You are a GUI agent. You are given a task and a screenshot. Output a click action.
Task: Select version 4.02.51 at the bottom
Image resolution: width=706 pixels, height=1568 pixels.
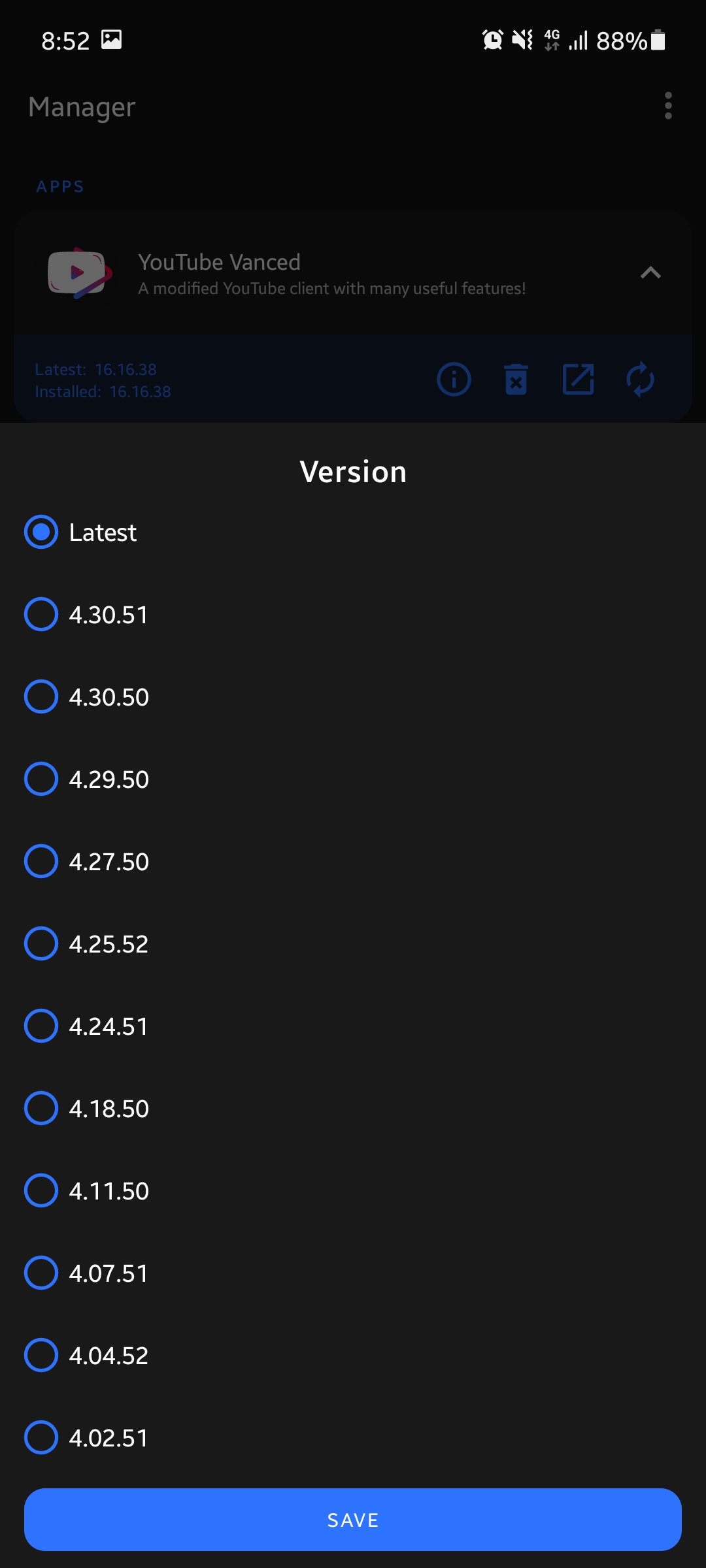pos(41,1437)
